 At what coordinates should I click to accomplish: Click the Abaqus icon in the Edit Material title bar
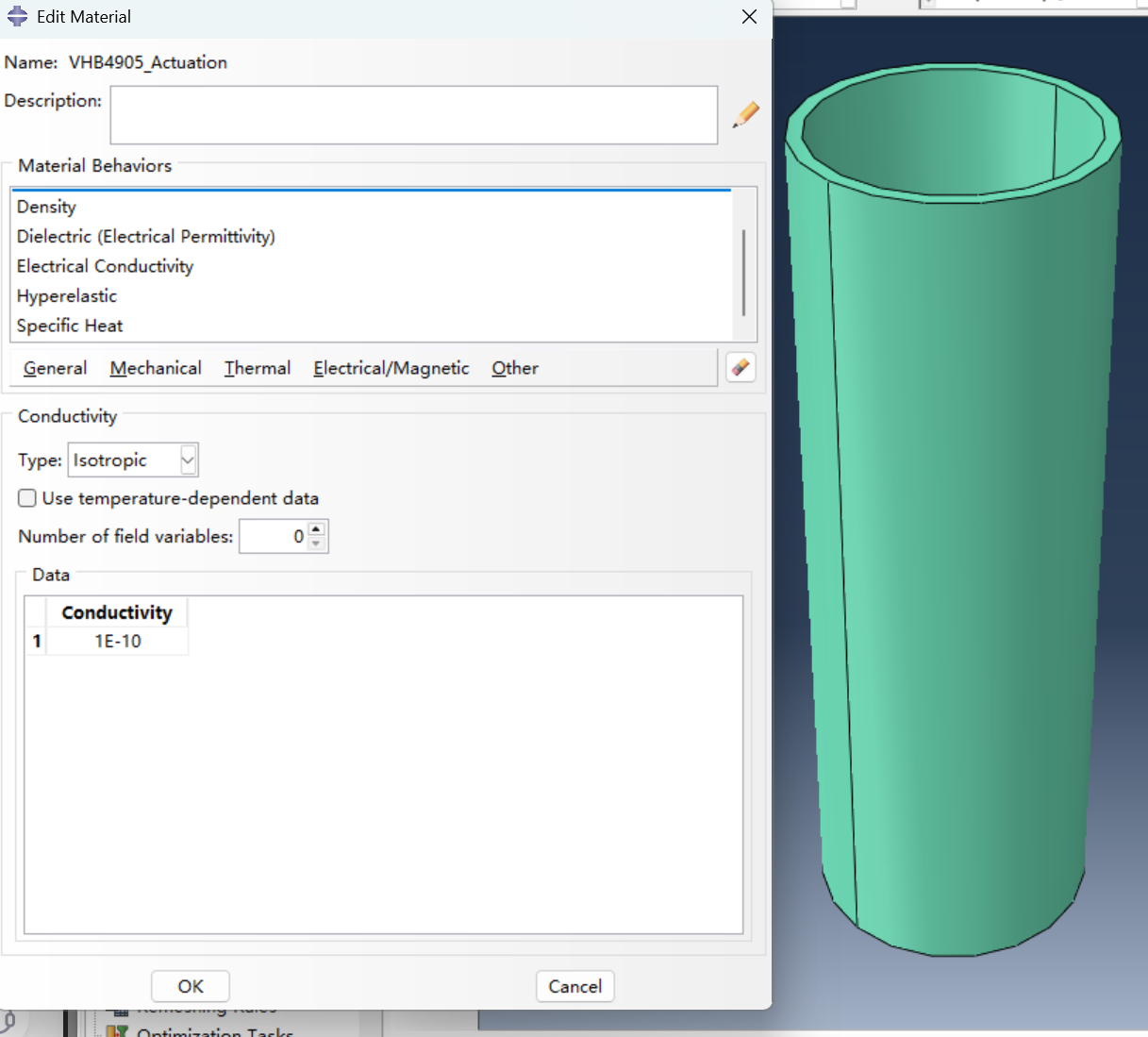(17, 17)
